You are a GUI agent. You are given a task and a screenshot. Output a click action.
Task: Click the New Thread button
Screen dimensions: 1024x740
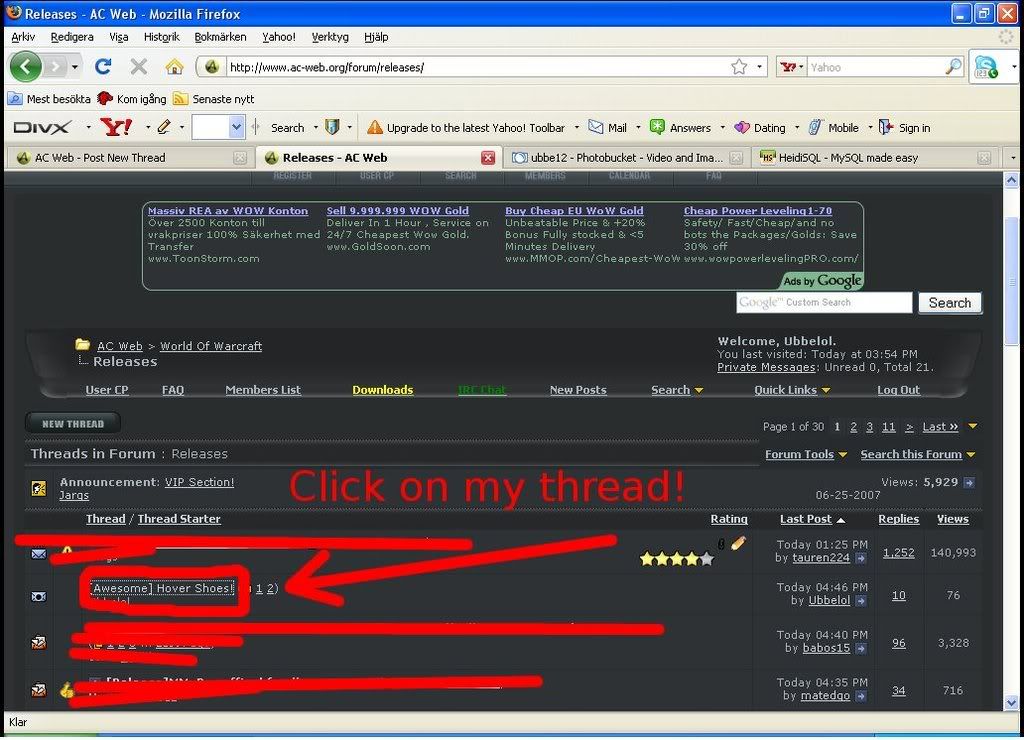pos(72,424)
